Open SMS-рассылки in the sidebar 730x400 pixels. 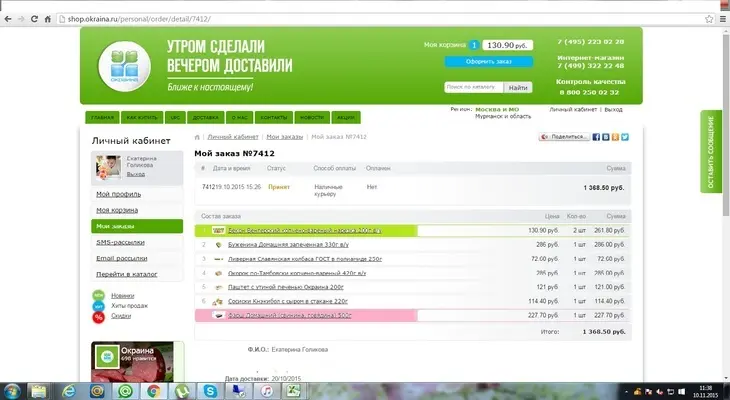120,242
